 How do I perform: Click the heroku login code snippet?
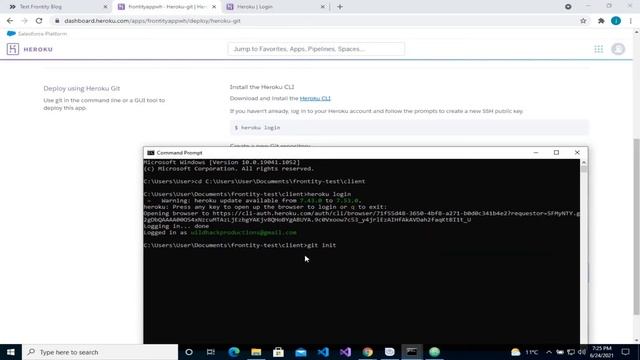tap(409, 127)
